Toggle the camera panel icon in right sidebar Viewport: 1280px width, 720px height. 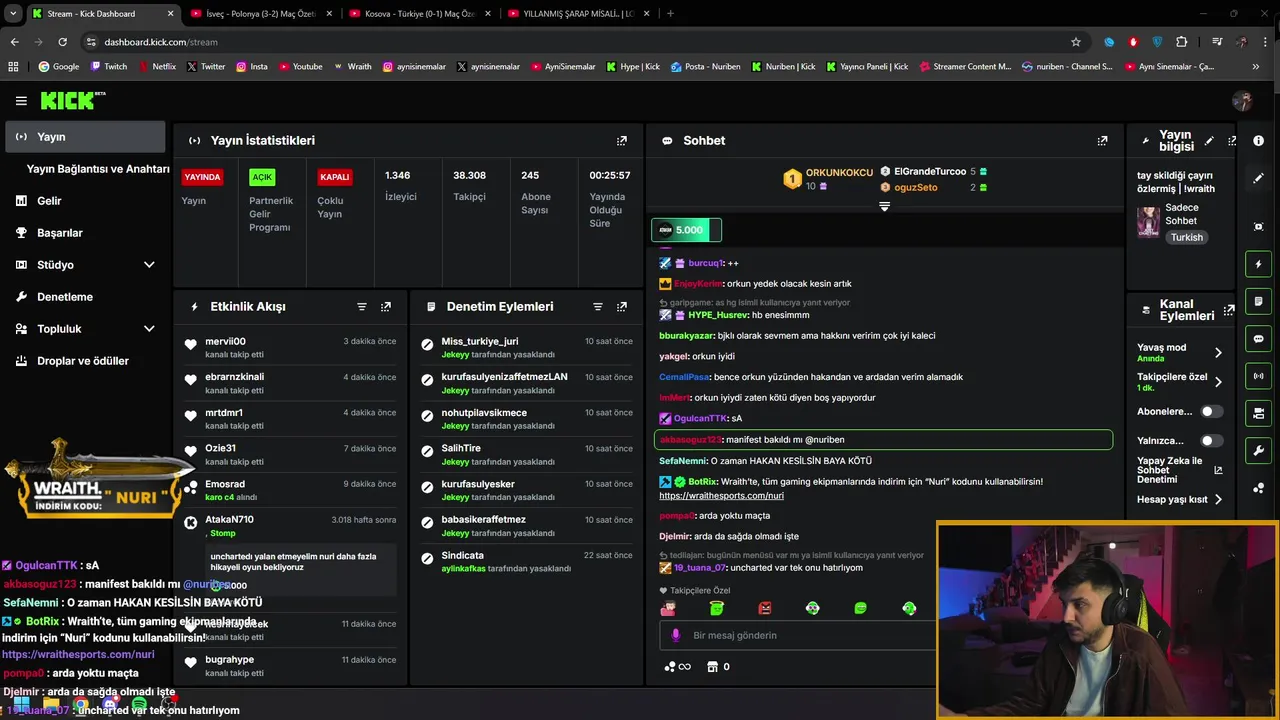coord(1259,413)
